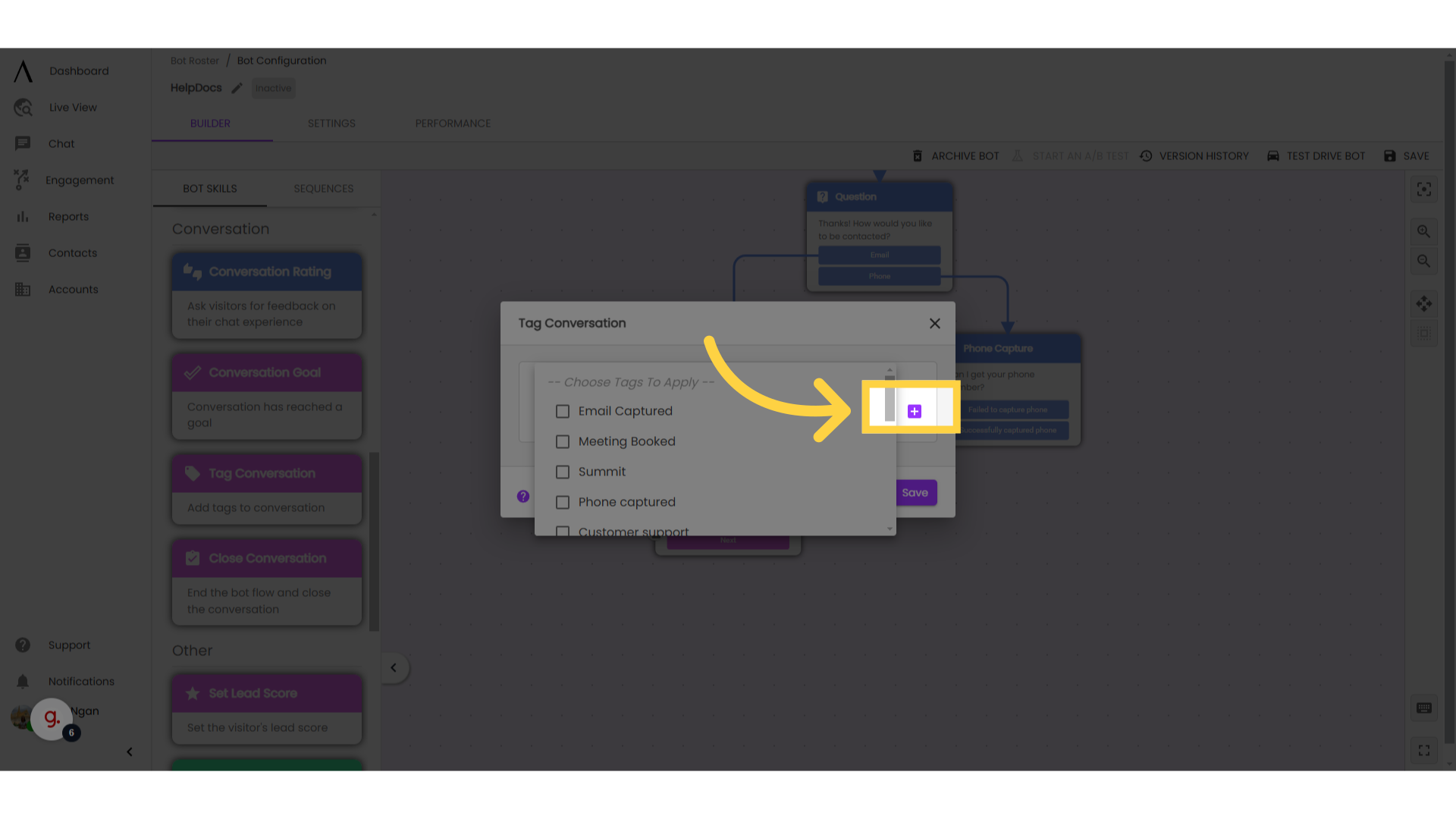Enable the Phone captured checkbox
The height and width of the screenshot is (819, 1456).
(x=563, y=502)
